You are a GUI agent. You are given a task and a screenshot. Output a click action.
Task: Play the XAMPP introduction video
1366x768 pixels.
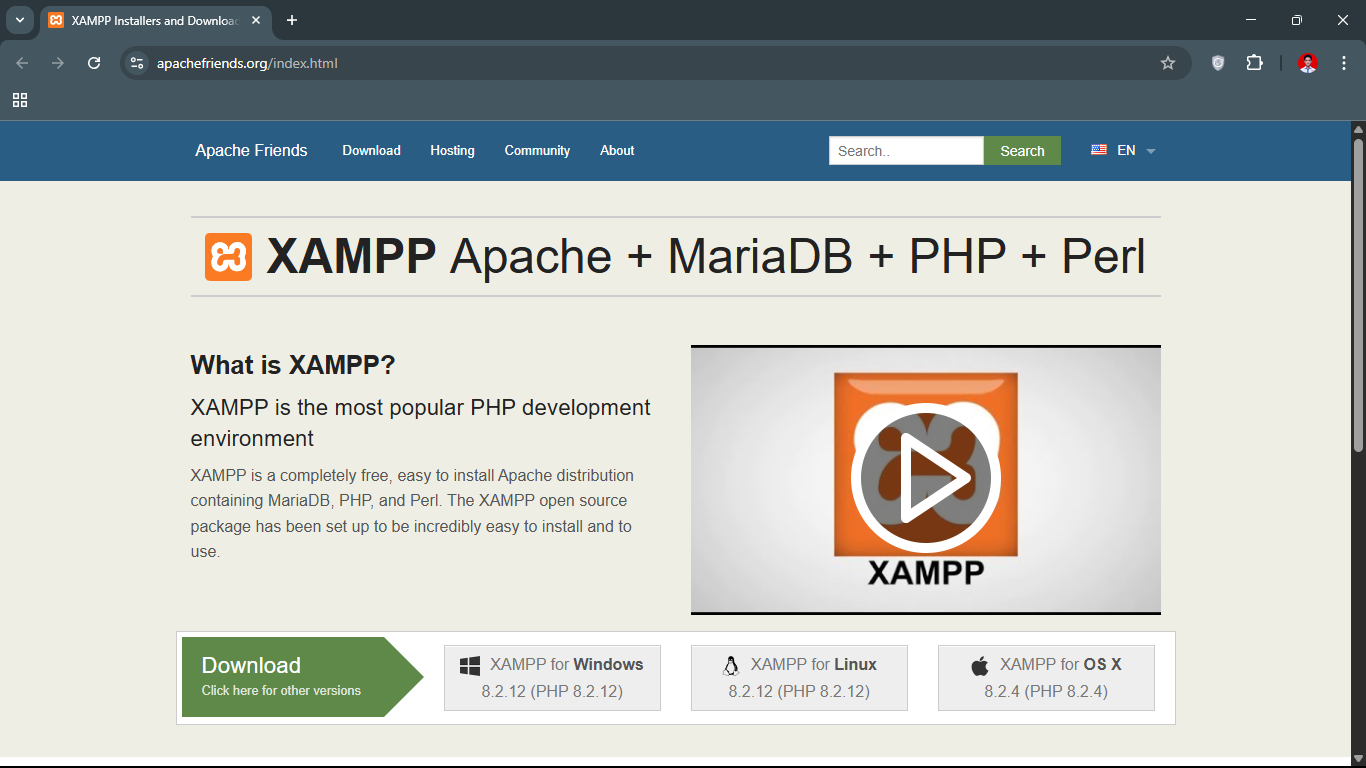925,478
